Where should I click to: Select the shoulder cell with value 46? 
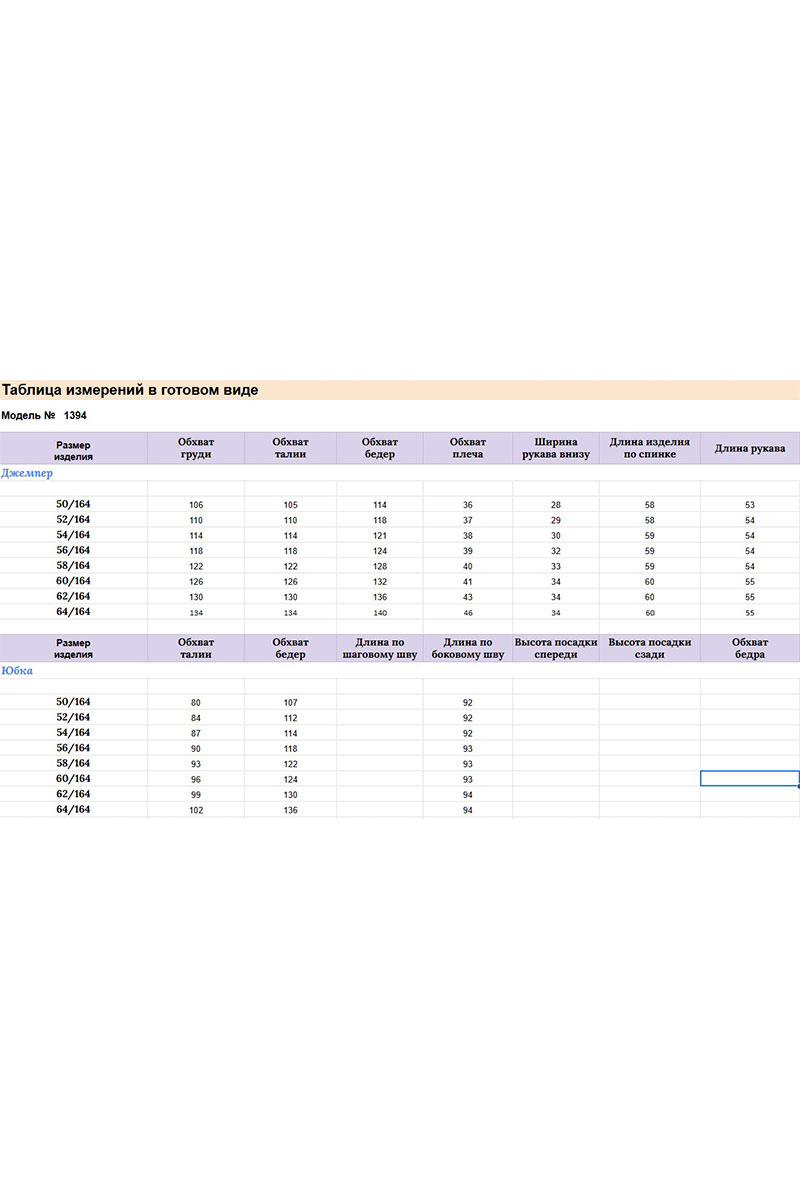[468, 613]
